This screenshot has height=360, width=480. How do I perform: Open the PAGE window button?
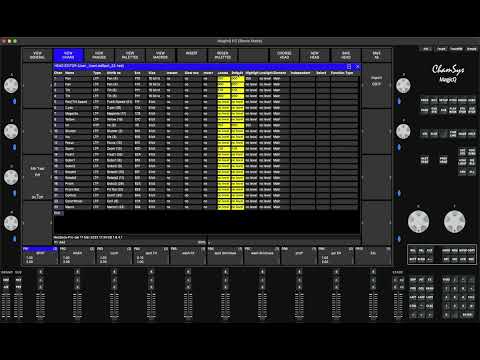tap(424, 110)
